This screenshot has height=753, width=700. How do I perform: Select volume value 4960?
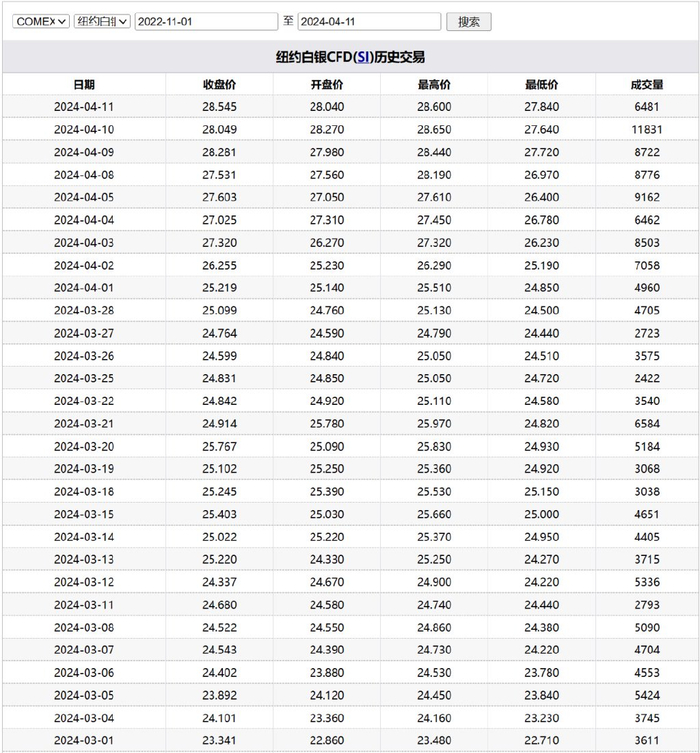coord(647,288)
